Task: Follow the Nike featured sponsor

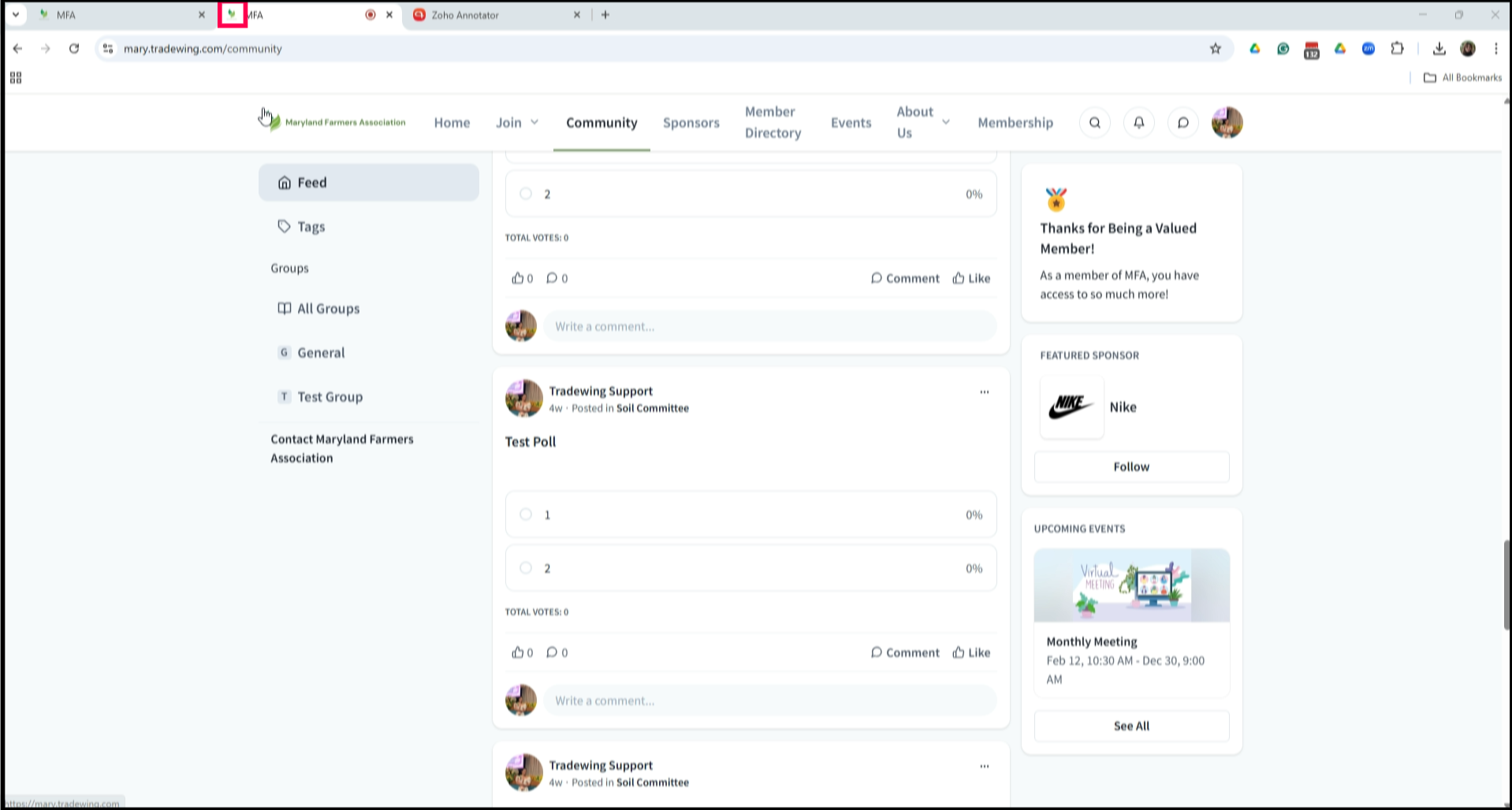Action: click(x=1131, y=466)
